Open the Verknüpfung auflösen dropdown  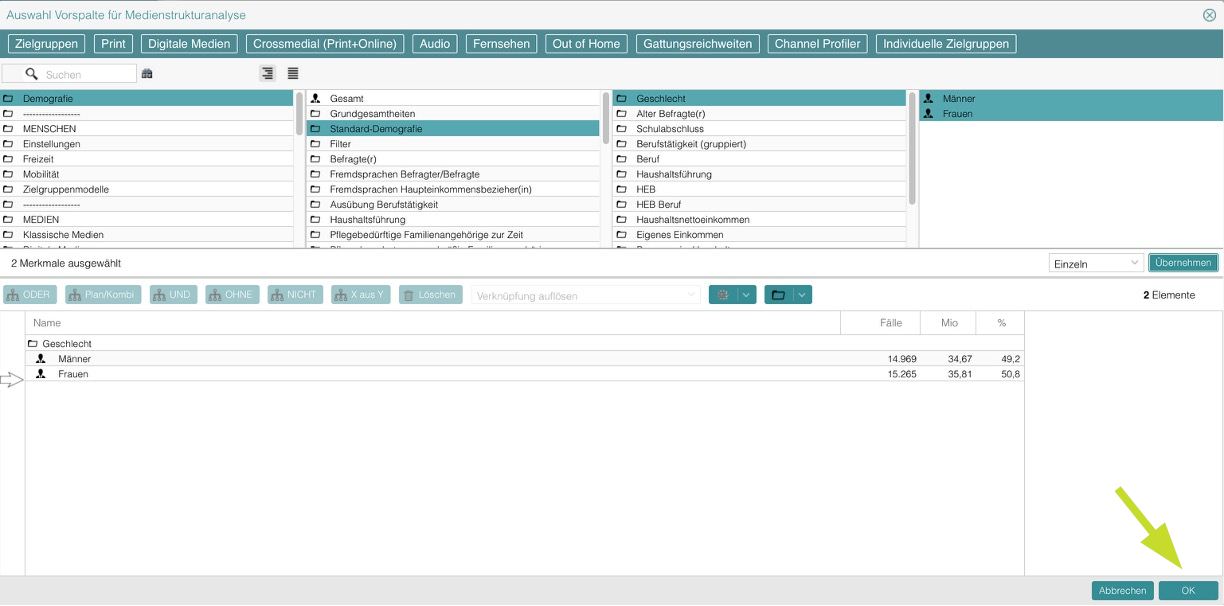click(x=585, y=295)
